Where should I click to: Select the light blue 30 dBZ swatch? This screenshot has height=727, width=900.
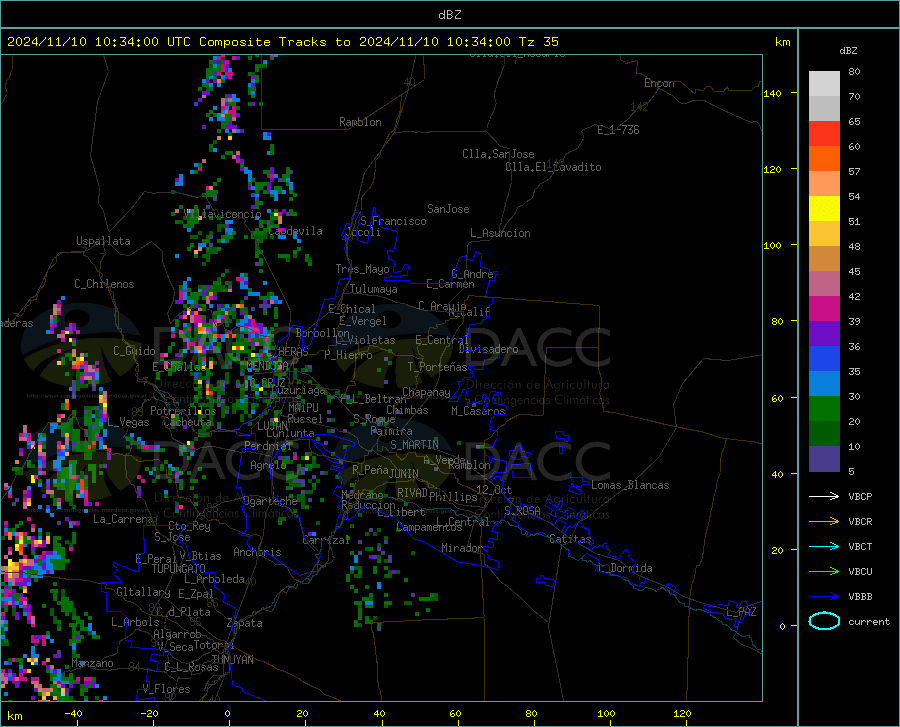coord(824,384)
